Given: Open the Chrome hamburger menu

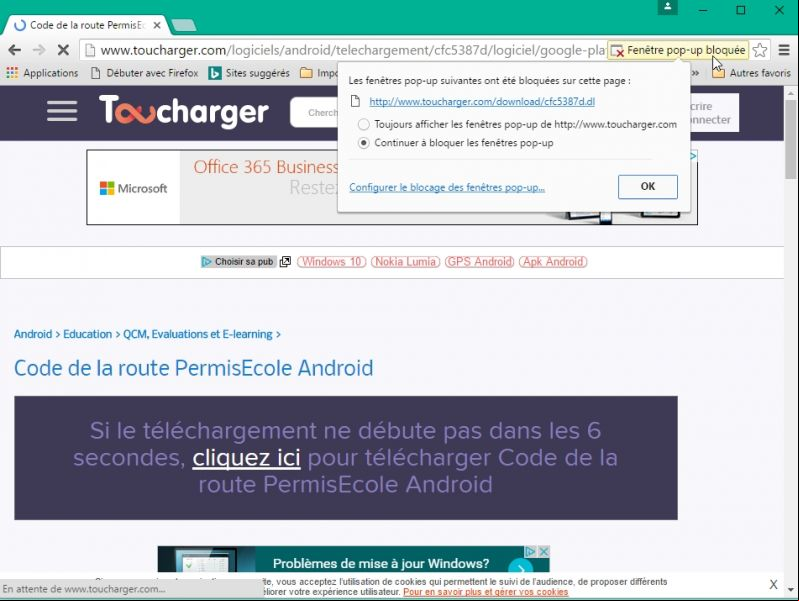Looking at the screenshot, I should 784,50.
